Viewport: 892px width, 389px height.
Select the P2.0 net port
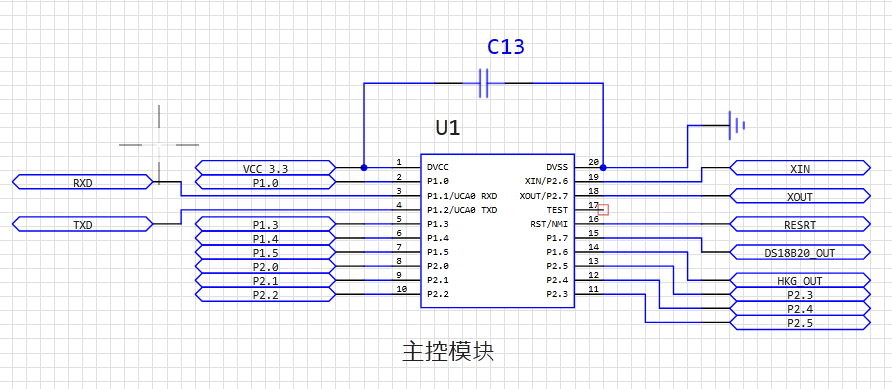[266, 266]
